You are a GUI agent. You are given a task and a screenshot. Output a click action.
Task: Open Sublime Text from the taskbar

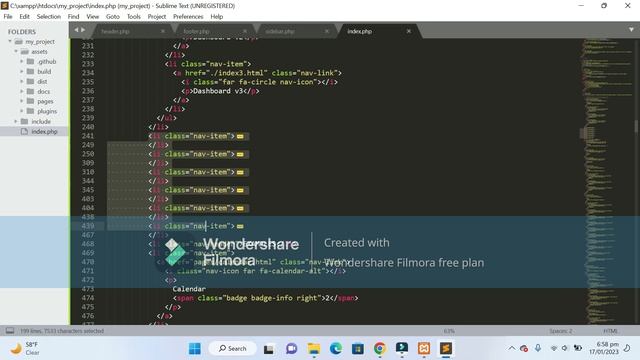coord(446,349)
